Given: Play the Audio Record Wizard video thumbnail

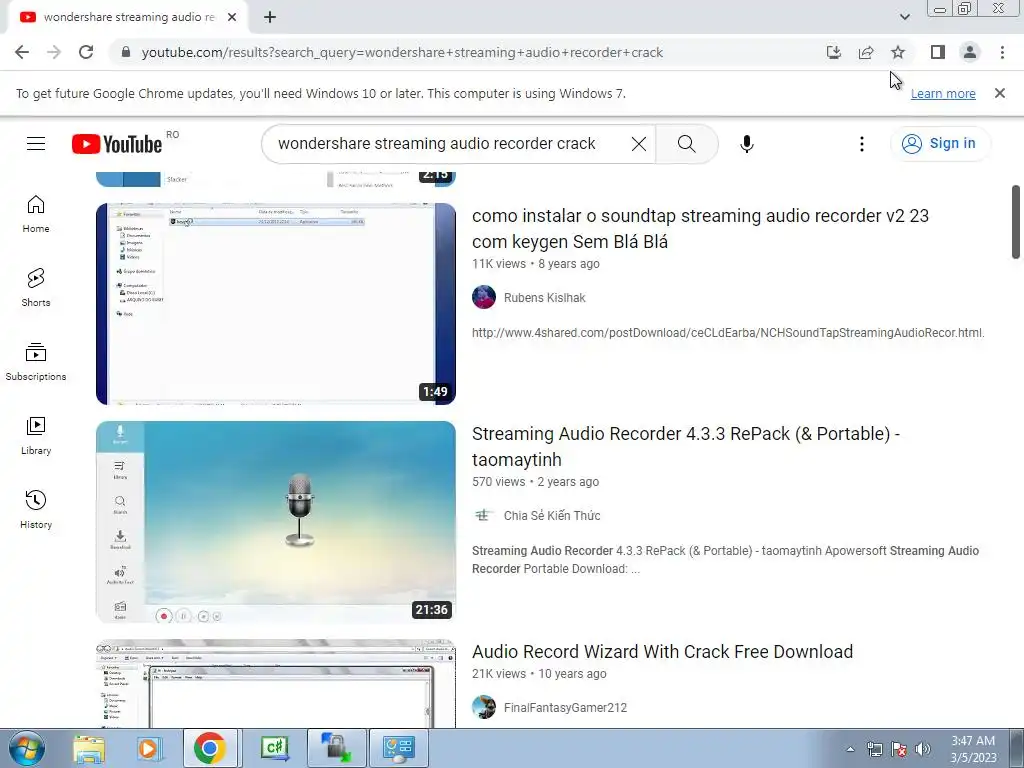Looking at the screenshot, I should click(276, 683).
